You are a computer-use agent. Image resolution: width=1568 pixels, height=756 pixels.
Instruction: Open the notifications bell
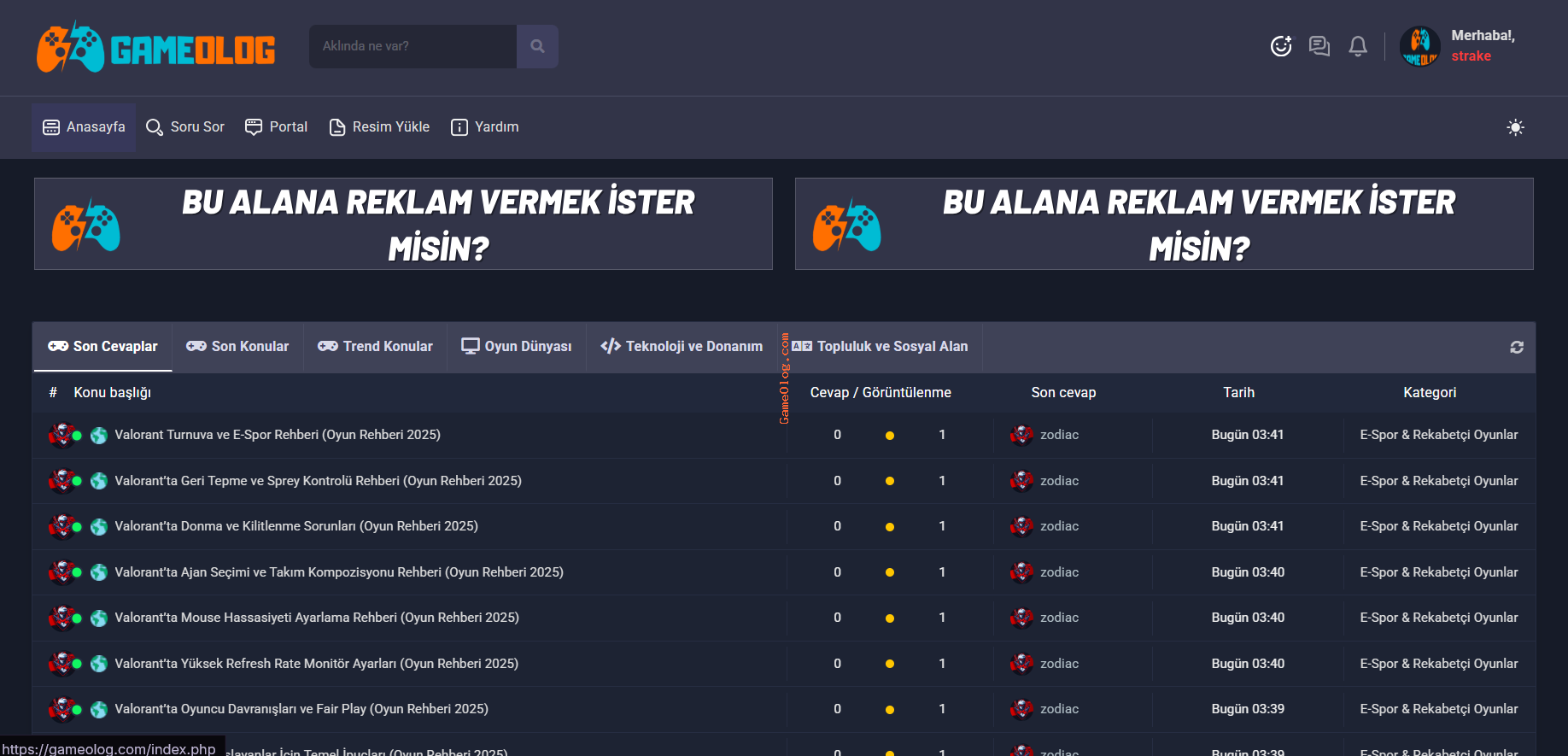(x=1358, y=46)
